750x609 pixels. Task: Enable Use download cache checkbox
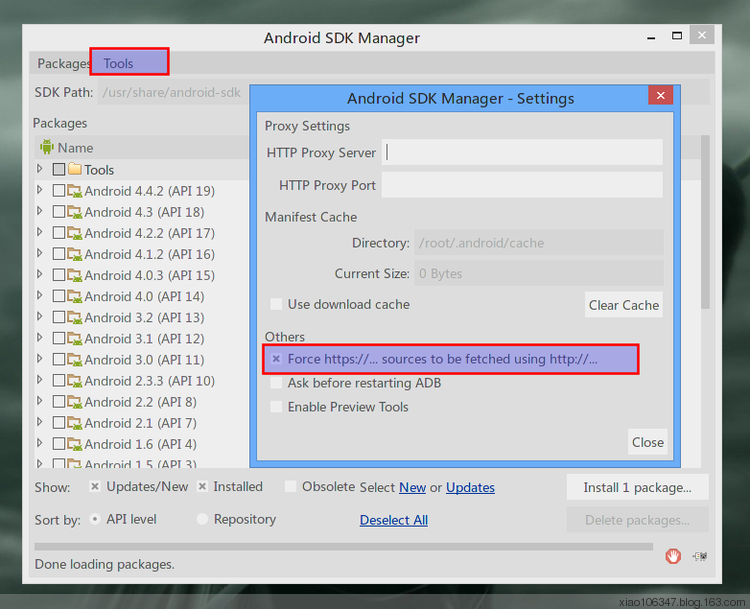[276, 304]
